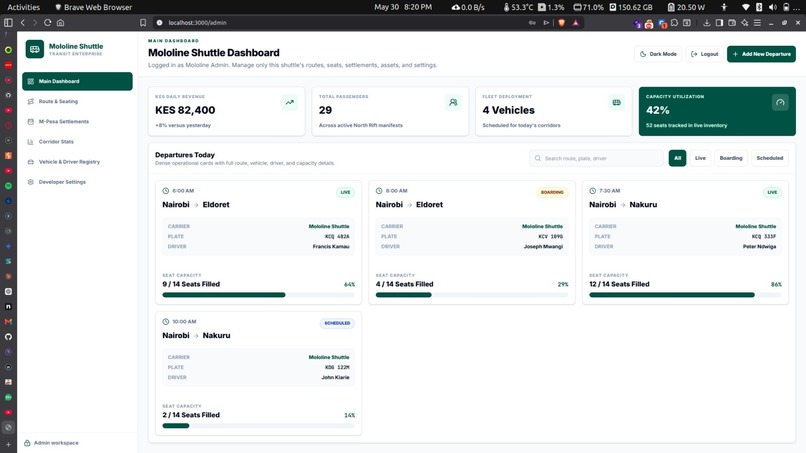This screenshot has width=806, height=453.
Task: Click the Fleet Deployment bus icon
Action: [x=617, y=102]
